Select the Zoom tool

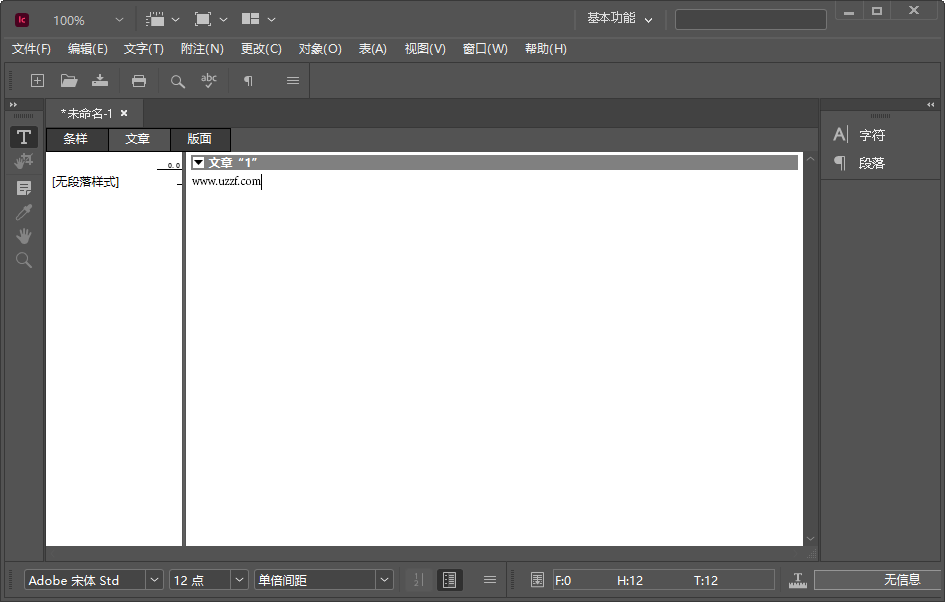[x=23, y=260]
